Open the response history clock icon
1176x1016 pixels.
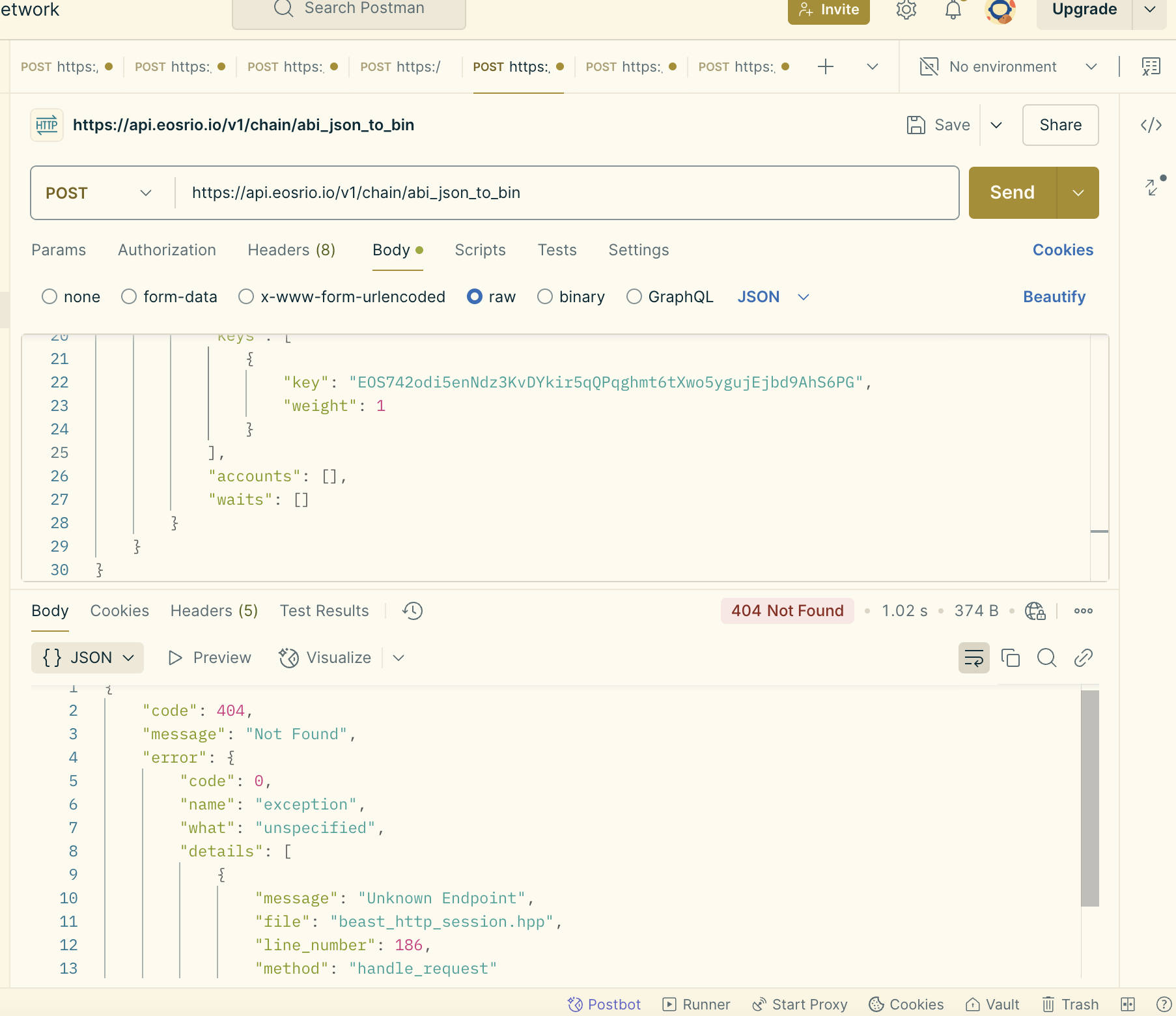click(x=413, y=611)
